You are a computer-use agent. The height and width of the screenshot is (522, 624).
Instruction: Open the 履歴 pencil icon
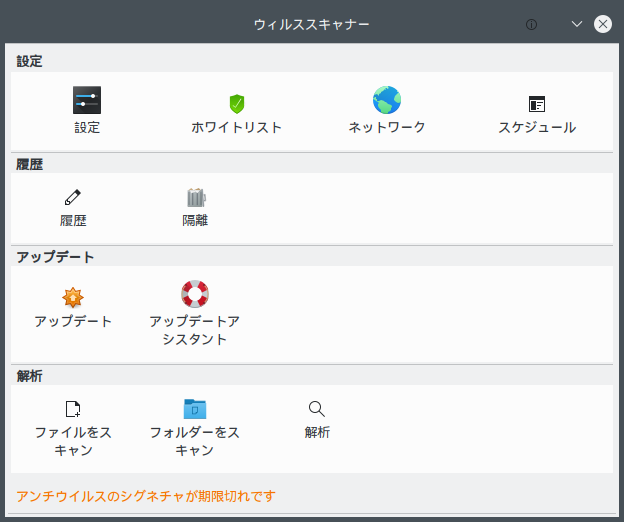(73, 197)
